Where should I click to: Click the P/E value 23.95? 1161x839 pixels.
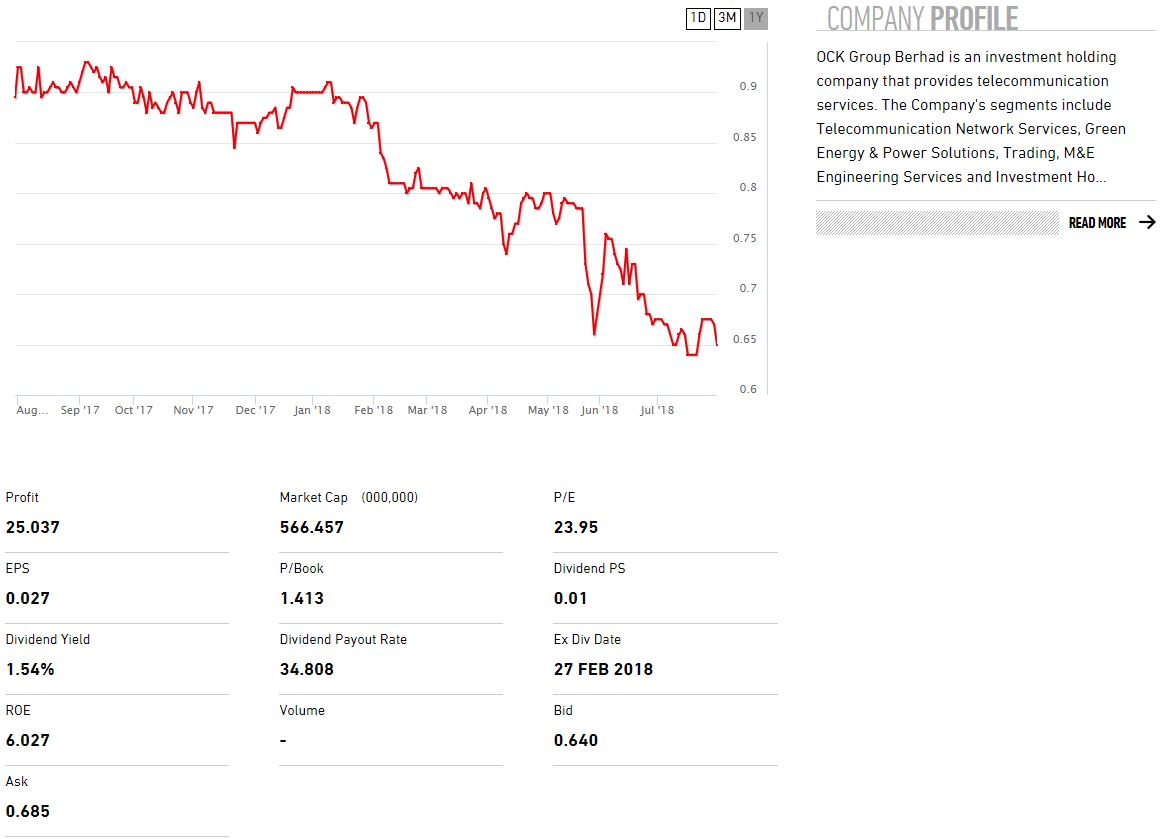pyautogui.click(x=576, y=527)
